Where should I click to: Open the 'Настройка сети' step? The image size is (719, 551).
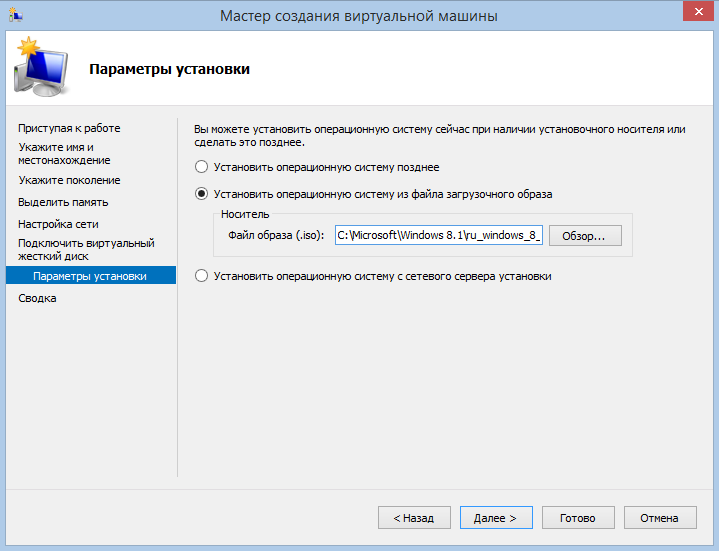[58, 224]
